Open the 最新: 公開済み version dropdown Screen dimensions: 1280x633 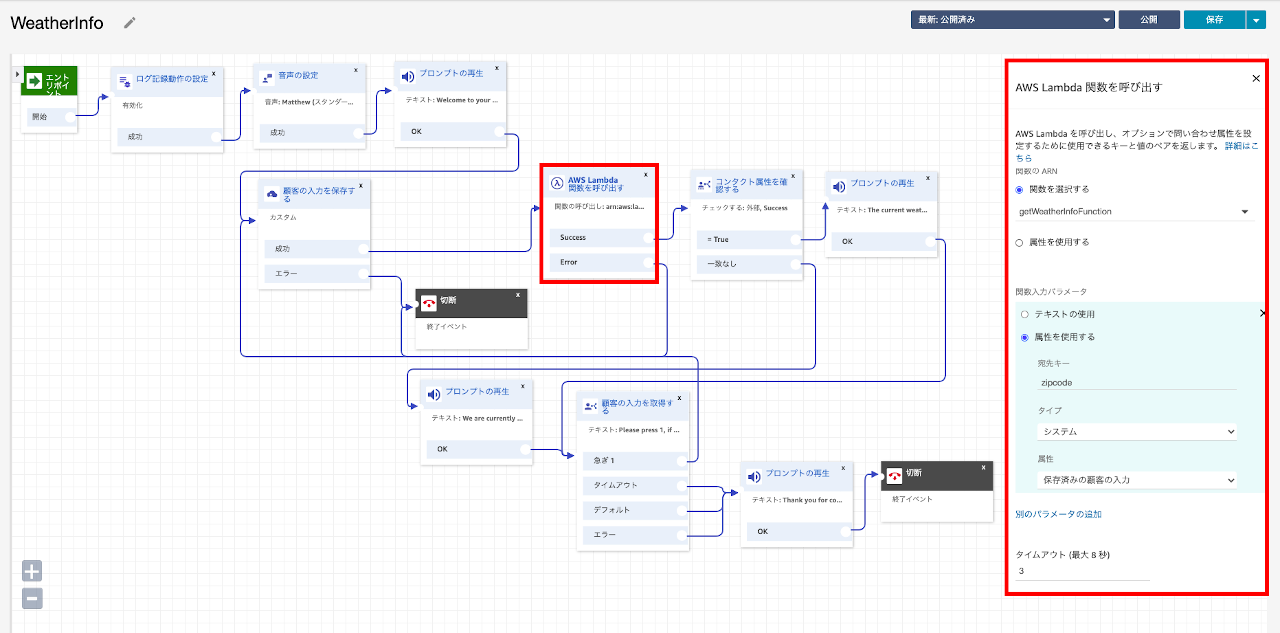[x=1012, y=19]
